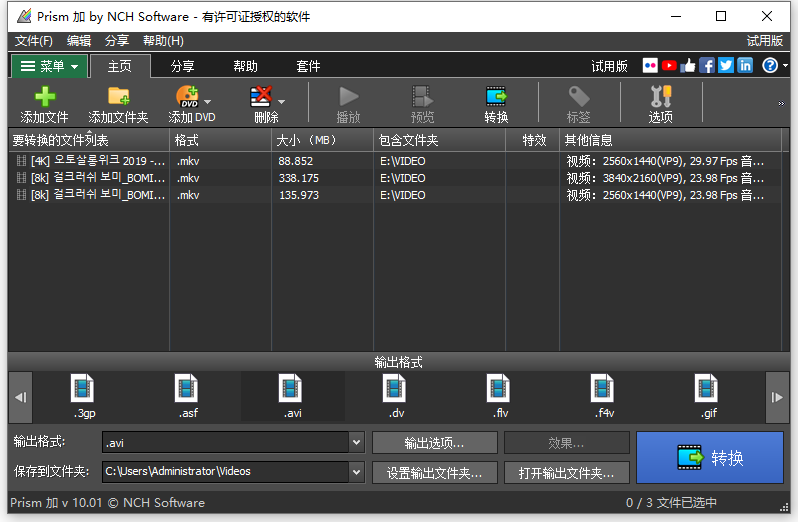Click the Delete (删除) toolbar icon
Screen dimensions: 798x522
coord(261,96)
